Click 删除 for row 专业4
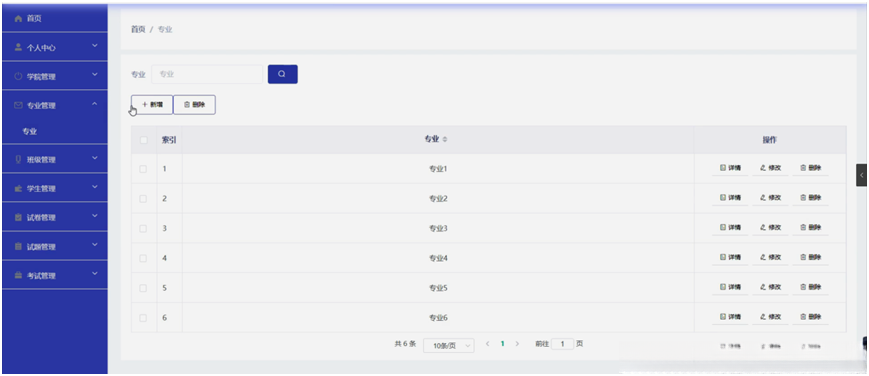Viewport: 869px width, 376px height. [810, 257]
